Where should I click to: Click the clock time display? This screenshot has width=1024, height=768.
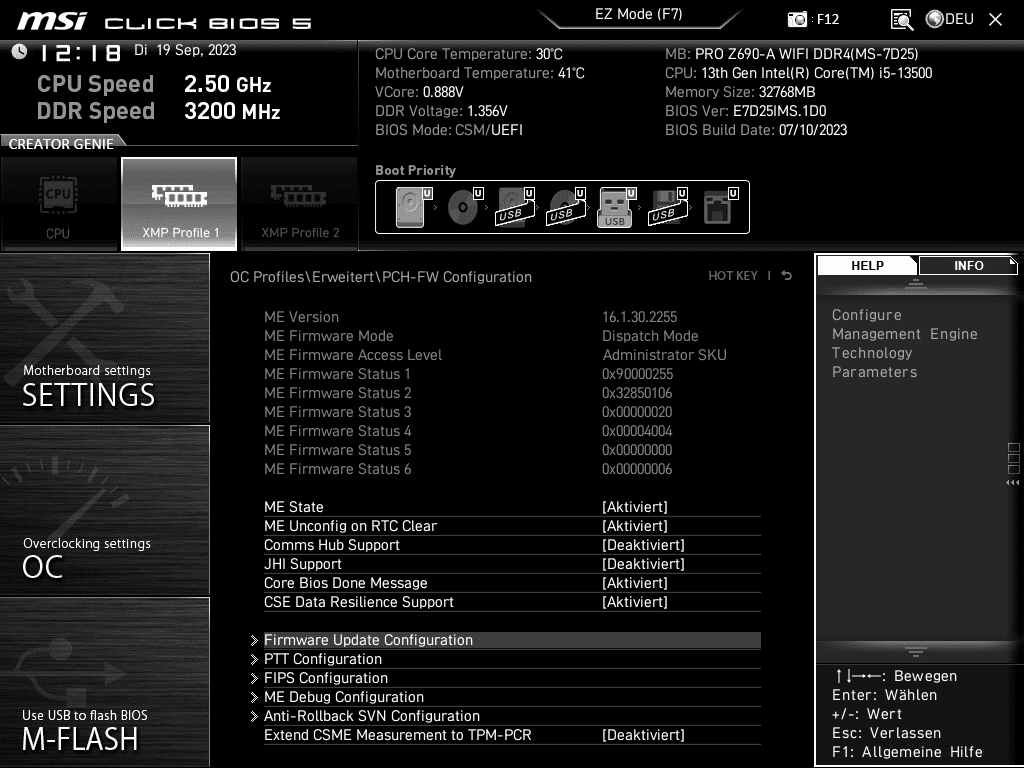pyautogui.click(x=80, y=52)
